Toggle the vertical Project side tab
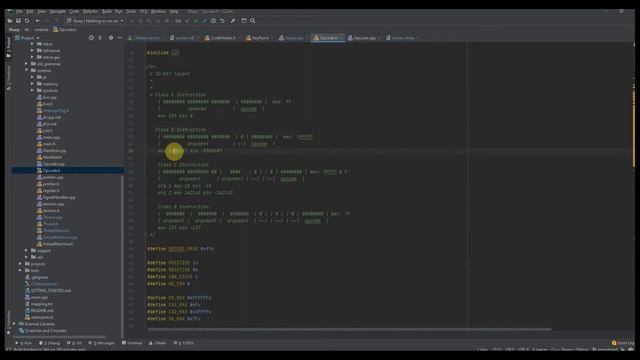The image size is (640, 360). [9, 47]
